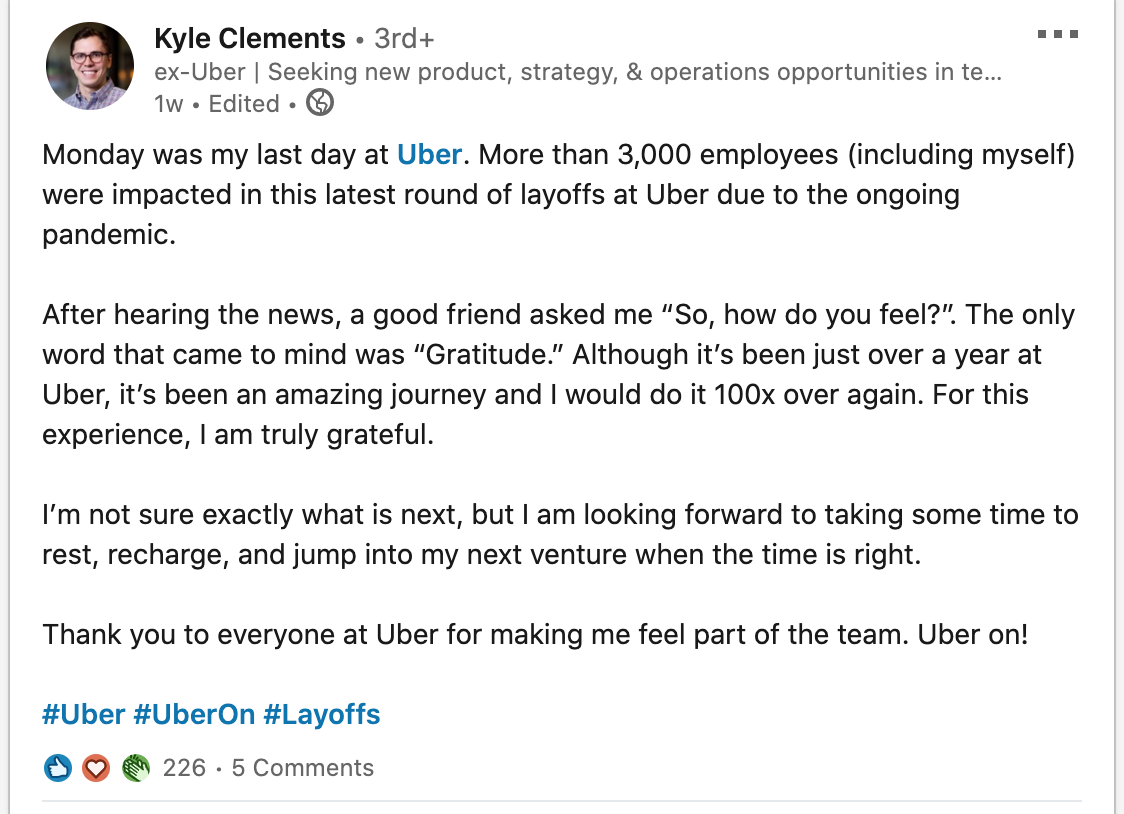This screenshot has width=1124, height=814.
Task: Open the #UberOn hashtag
Action: 194,714
